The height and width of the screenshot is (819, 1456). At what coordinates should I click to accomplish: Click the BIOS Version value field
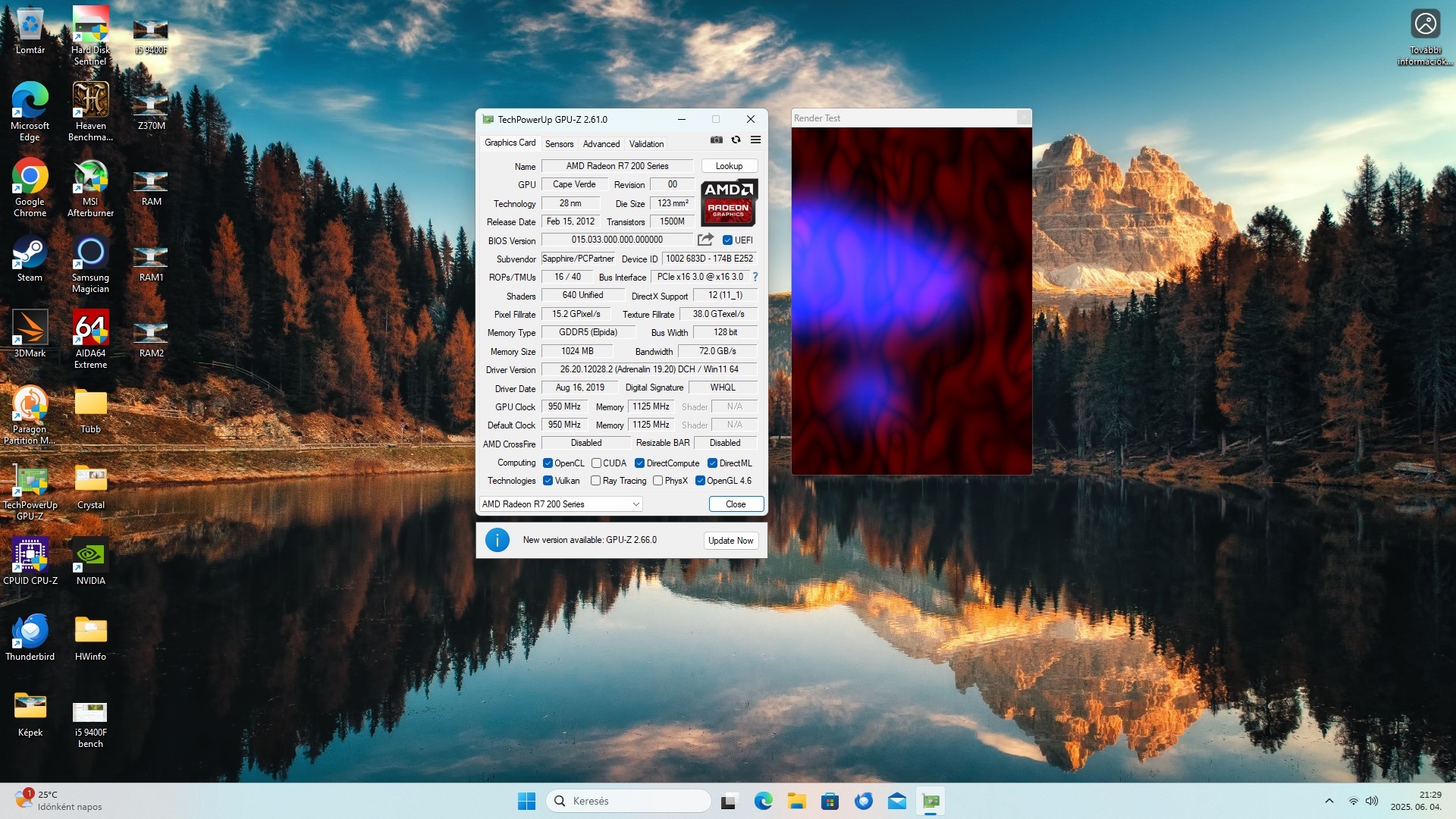point(617,240)
